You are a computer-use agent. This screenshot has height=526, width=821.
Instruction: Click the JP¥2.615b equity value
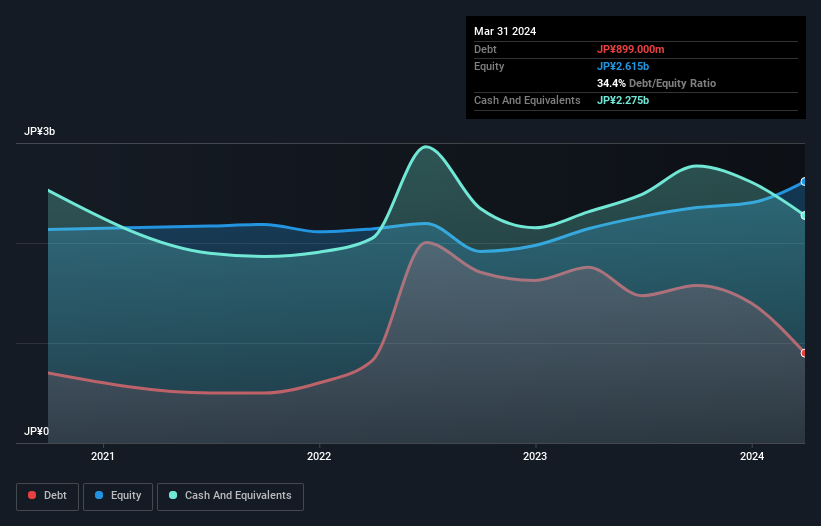tap(623, 66)
